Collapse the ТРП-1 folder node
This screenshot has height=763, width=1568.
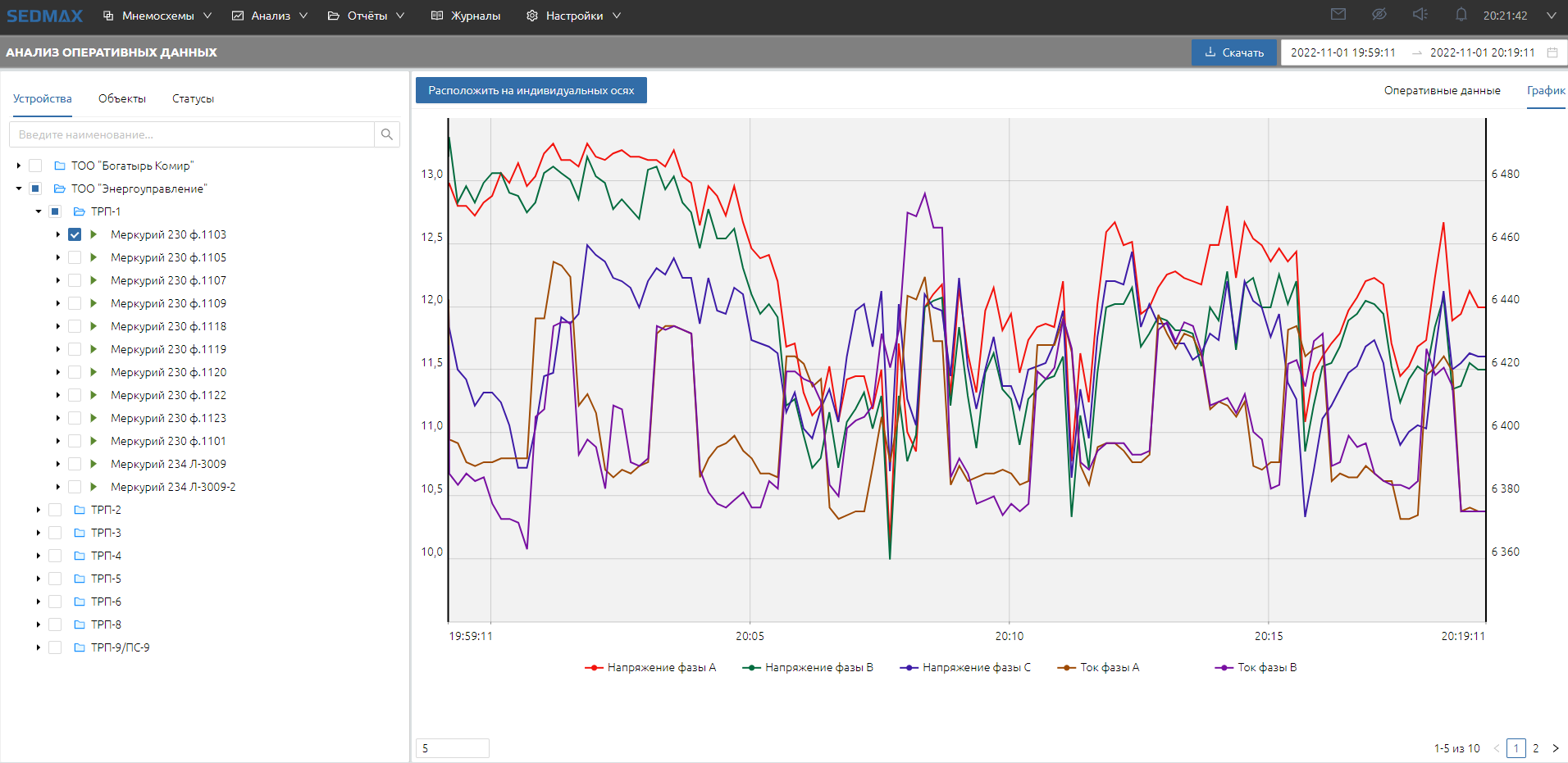pyautogui.click(x=39, y=211)
